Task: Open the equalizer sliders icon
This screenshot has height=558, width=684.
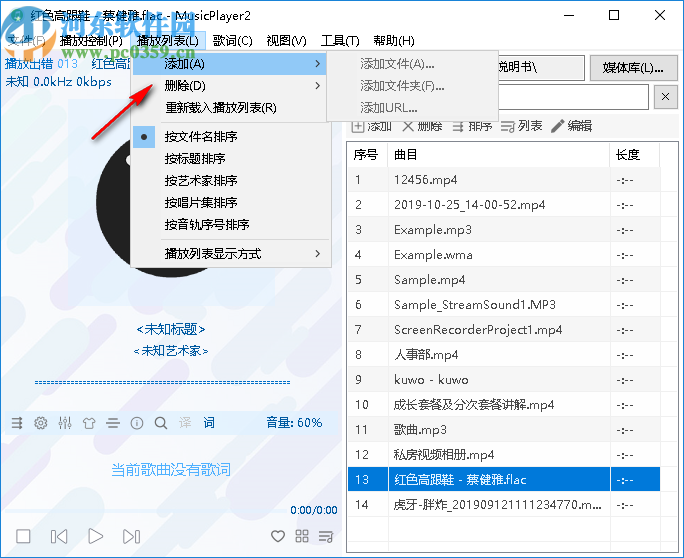Action: click(65, 423)
